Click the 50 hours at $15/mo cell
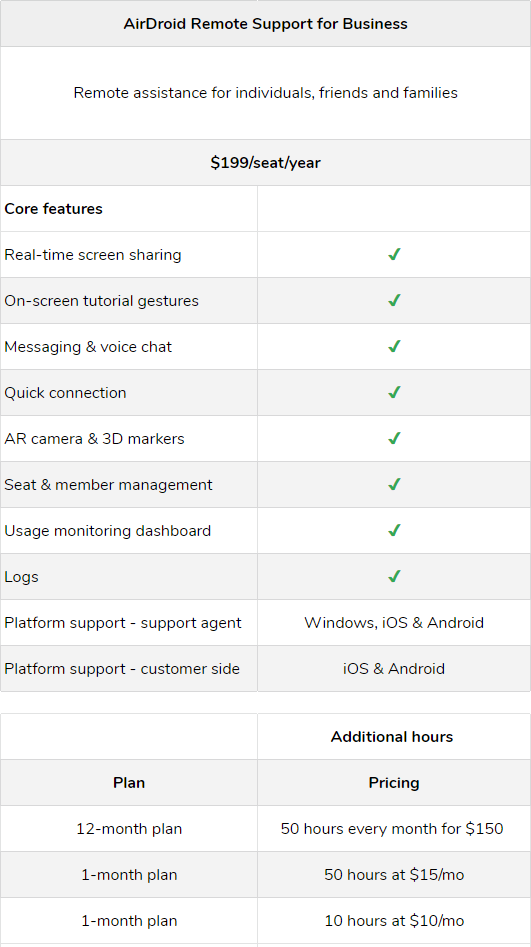The image size is (531, 947). pos(394,875)
